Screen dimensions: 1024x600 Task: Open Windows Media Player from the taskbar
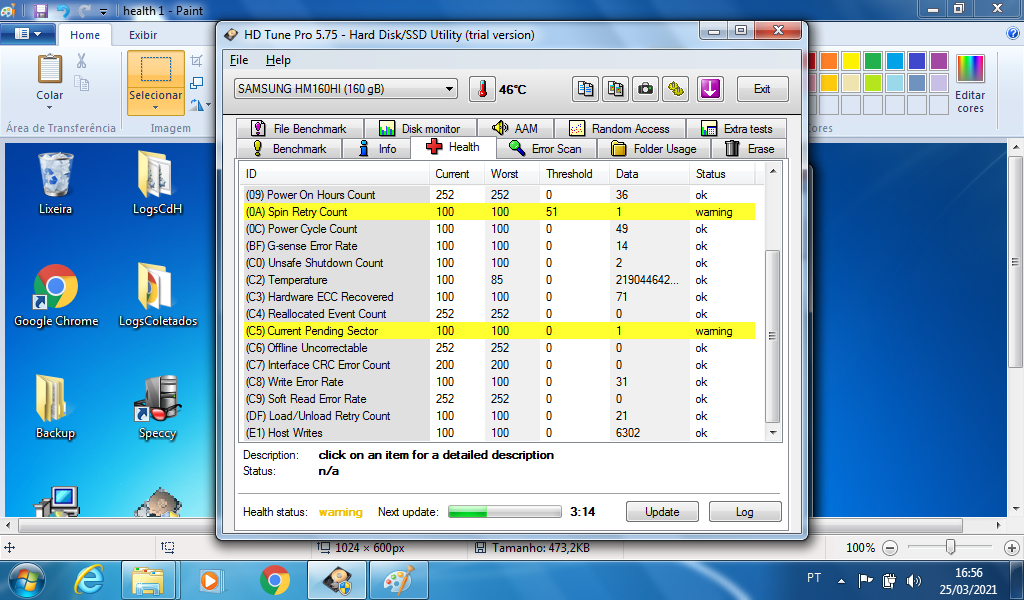pos(210,580)
